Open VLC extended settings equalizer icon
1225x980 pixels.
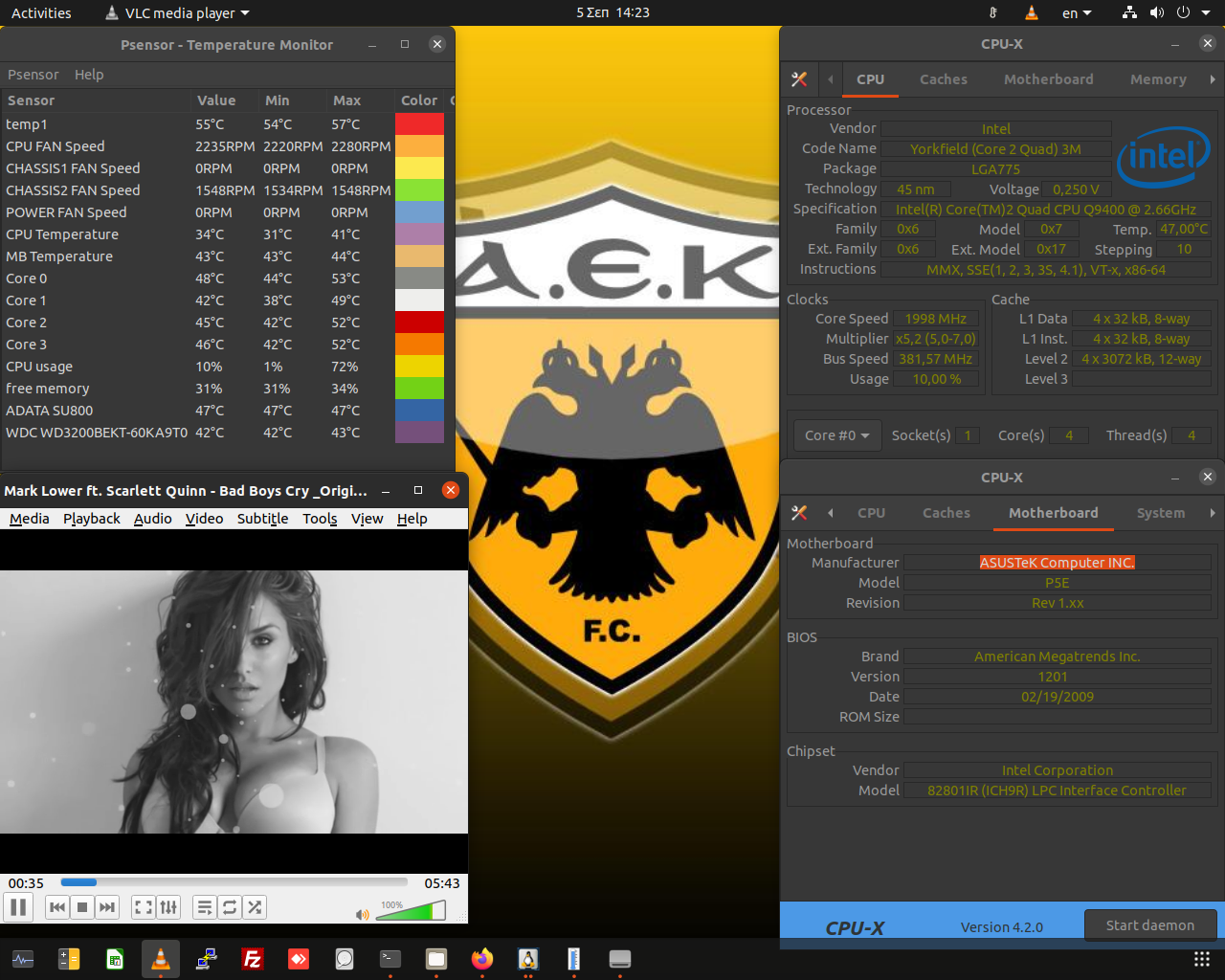(x=168, y=907)
